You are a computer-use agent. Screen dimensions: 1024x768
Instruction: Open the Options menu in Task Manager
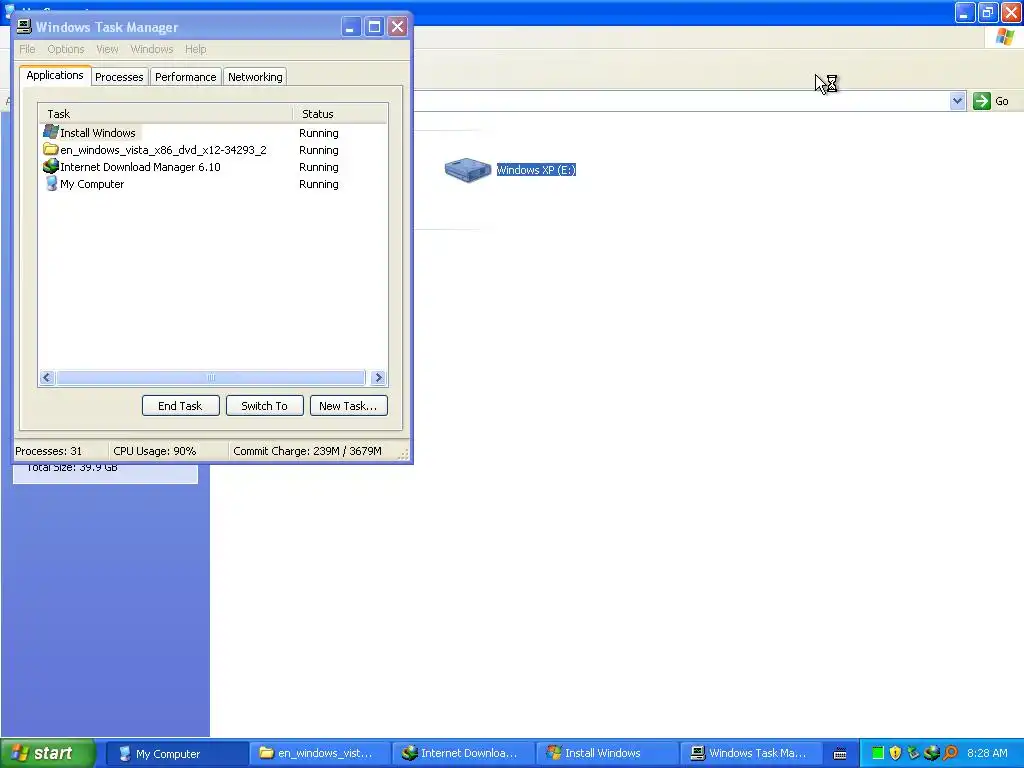coord(65,49)
